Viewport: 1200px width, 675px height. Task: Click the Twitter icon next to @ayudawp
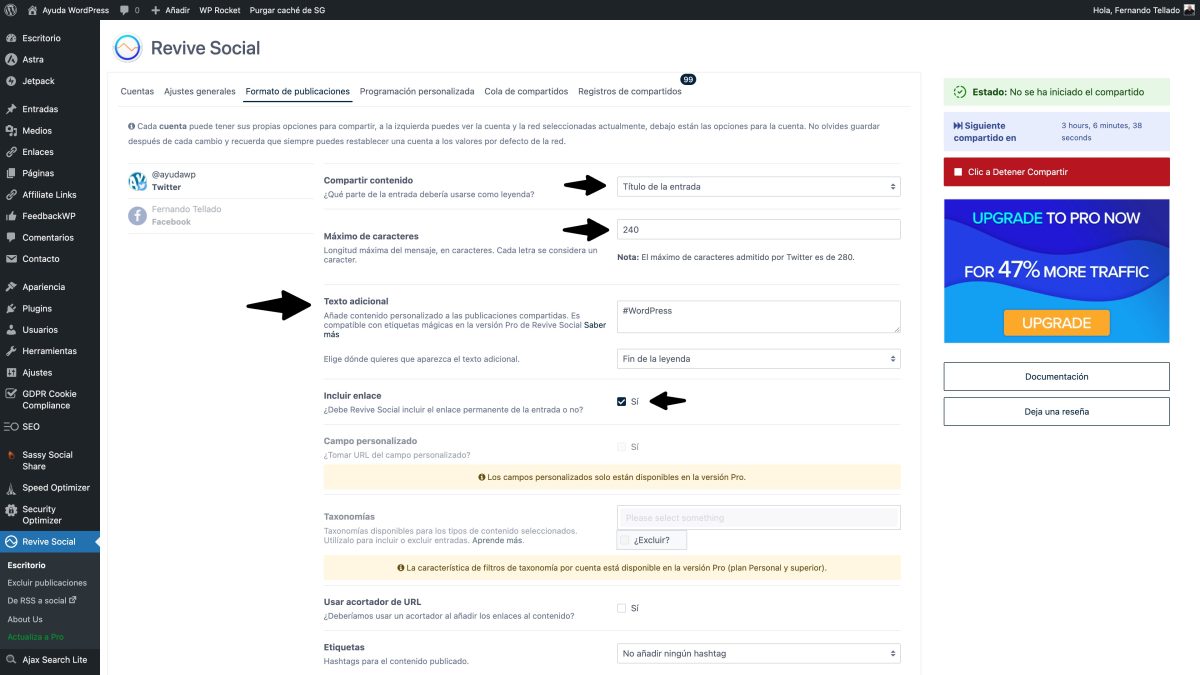point(137,182)
